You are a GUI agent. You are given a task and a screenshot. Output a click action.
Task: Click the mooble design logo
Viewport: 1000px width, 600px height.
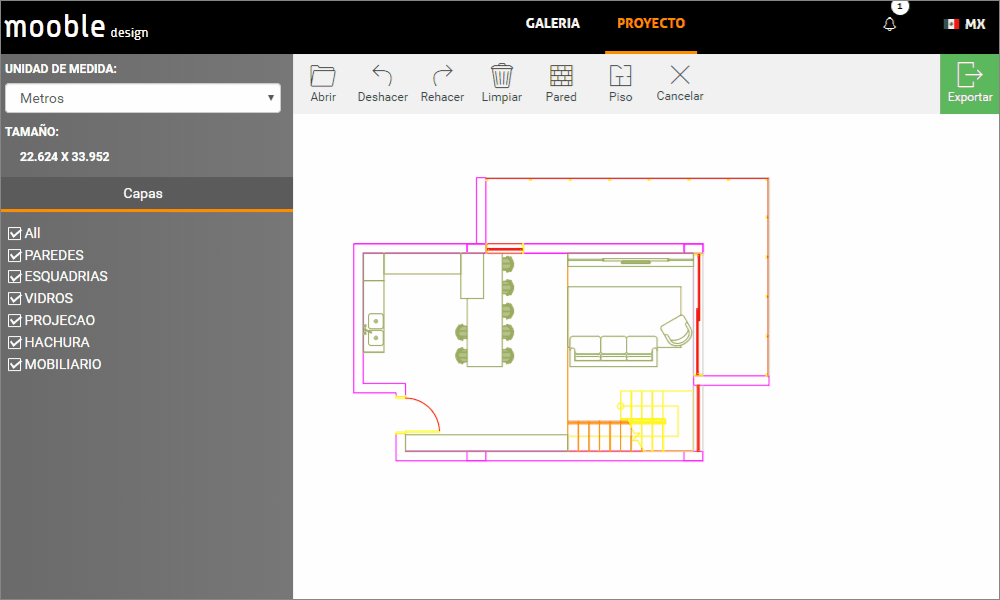(x=77, y=27)
